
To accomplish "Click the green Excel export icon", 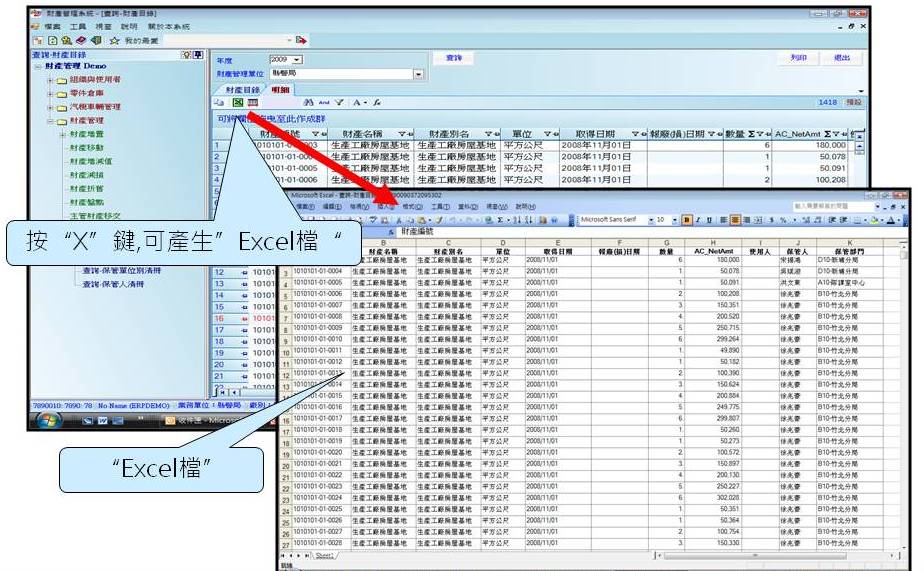I will pos(238,102).
